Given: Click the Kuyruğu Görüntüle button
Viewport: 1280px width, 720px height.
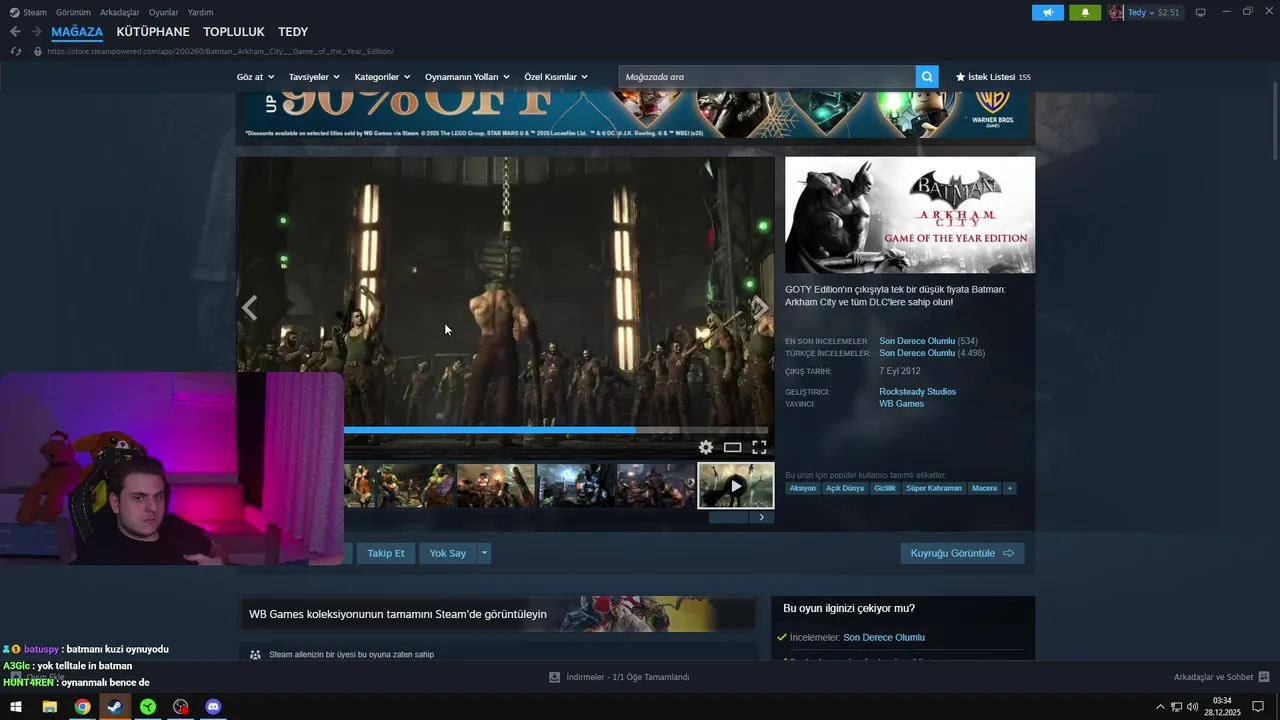Looking at the screenshot, I should pyautogui.click(x=962, y=553).
